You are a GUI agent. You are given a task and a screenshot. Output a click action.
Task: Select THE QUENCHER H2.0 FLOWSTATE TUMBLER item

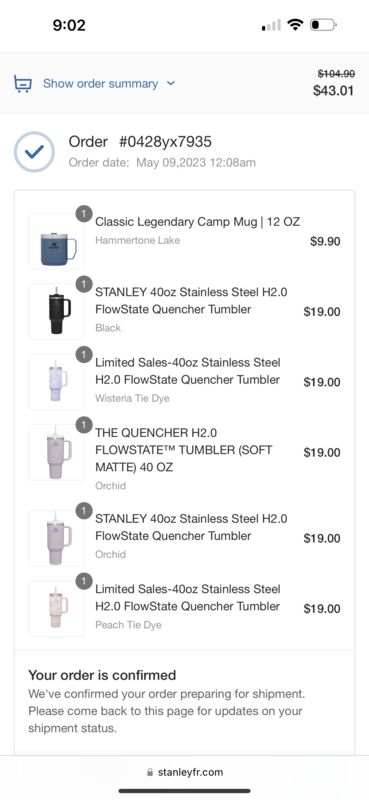(x=184, y=450)
